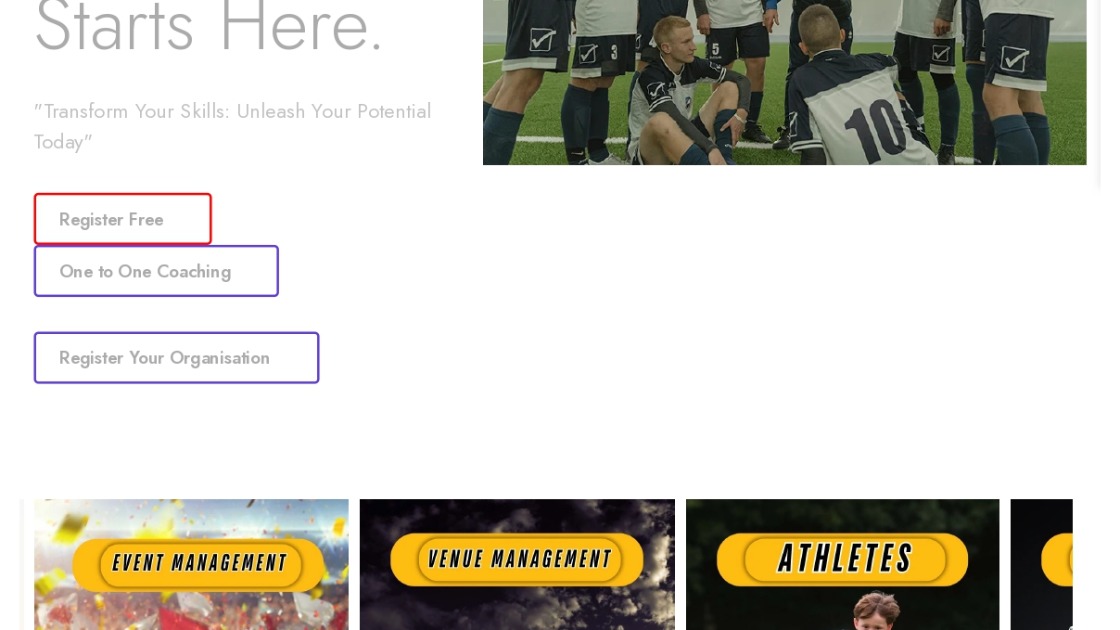Click the number 5 on player's shorts
This screenshot has width=1120, height=630.
point(716,49)
